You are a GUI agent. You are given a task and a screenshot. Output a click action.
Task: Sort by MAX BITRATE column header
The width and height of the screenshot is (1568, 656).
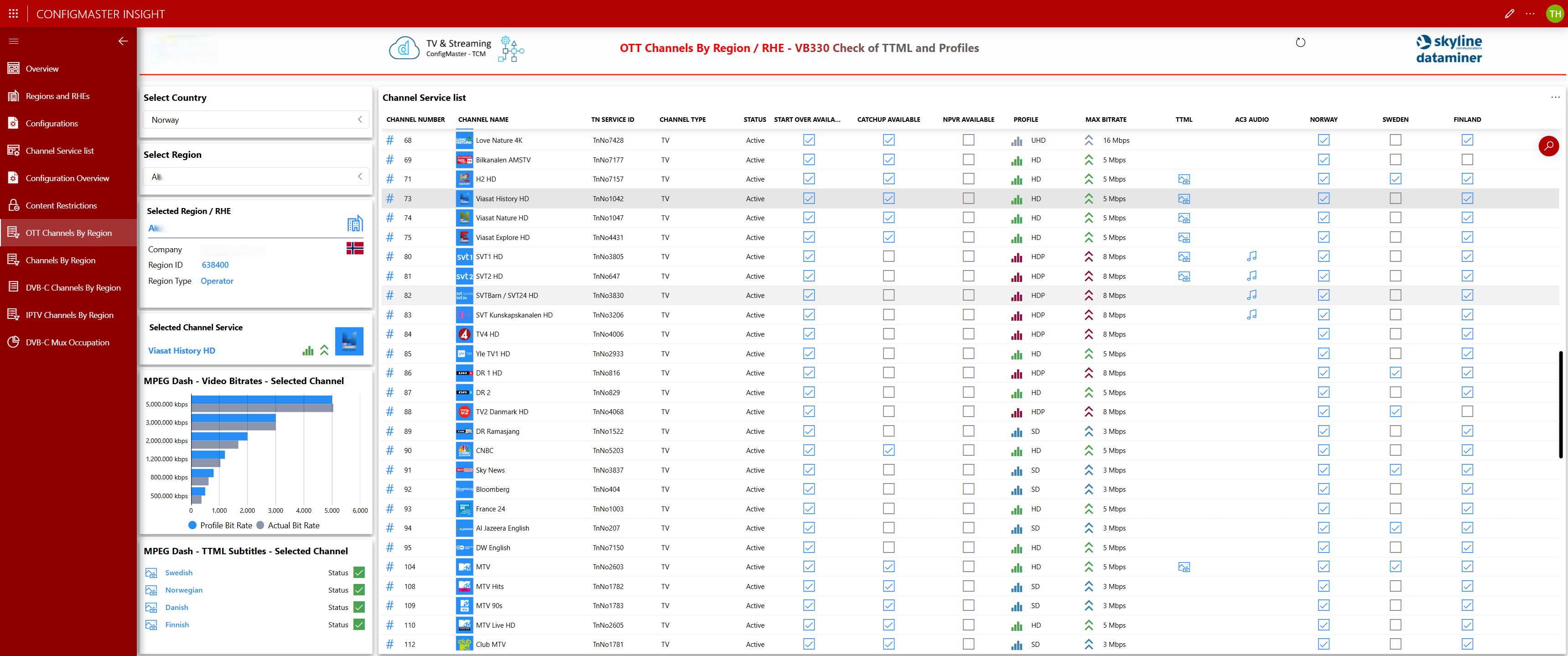[1106, 120]
